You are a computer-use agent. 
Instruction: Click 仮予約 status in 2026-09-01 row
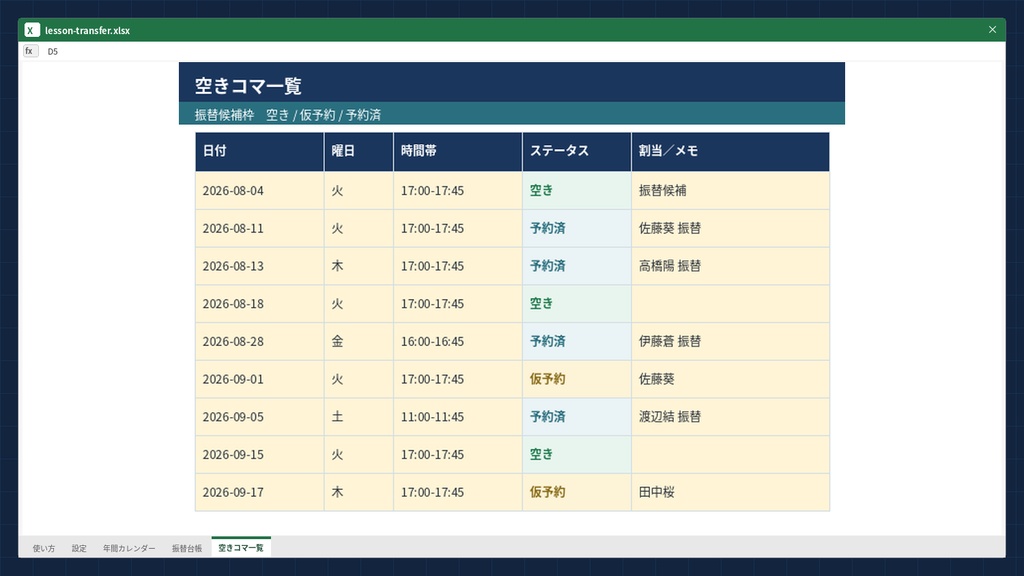tap(577, 379)
